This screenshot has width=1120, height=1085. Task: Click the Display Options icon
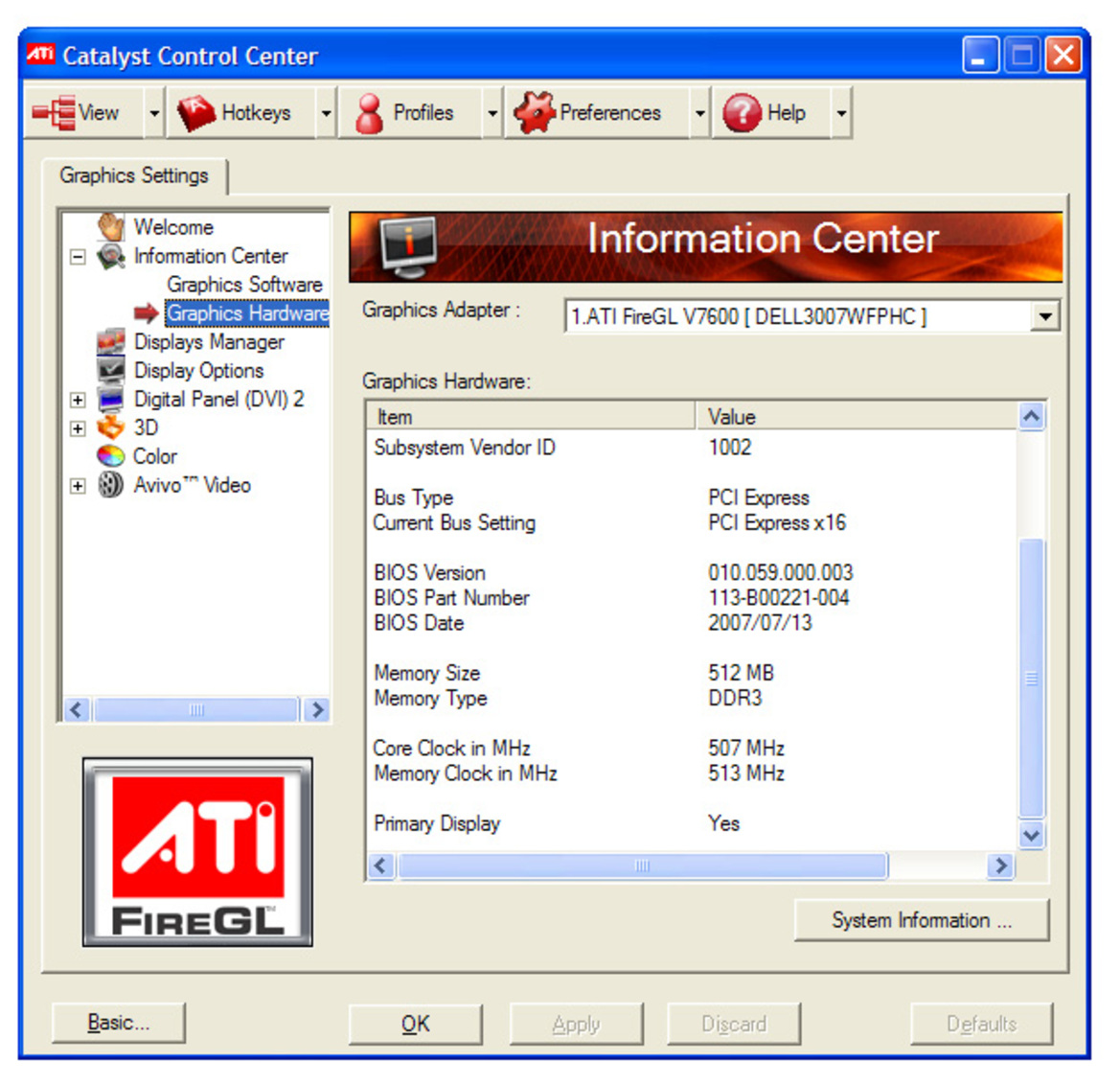point(111,370)
